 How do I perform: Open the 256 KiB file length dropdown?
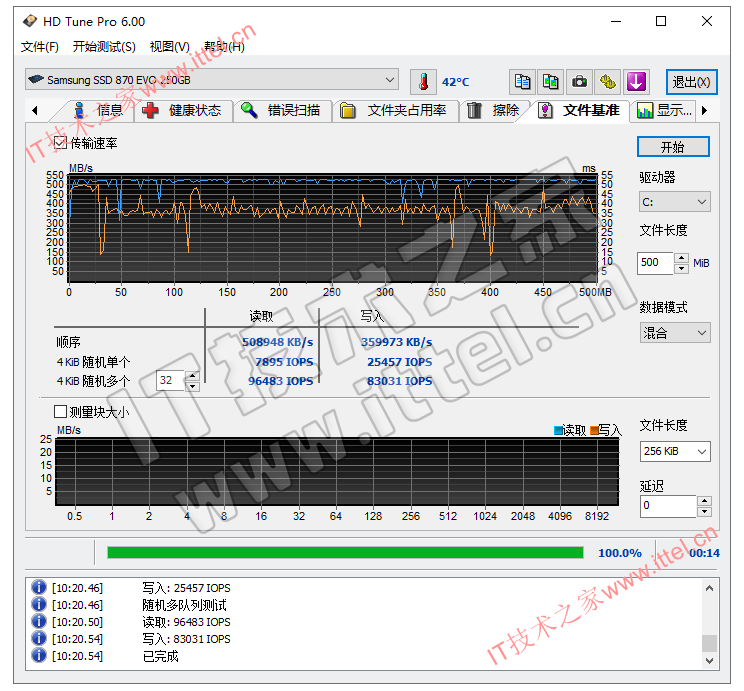point(674,452)
